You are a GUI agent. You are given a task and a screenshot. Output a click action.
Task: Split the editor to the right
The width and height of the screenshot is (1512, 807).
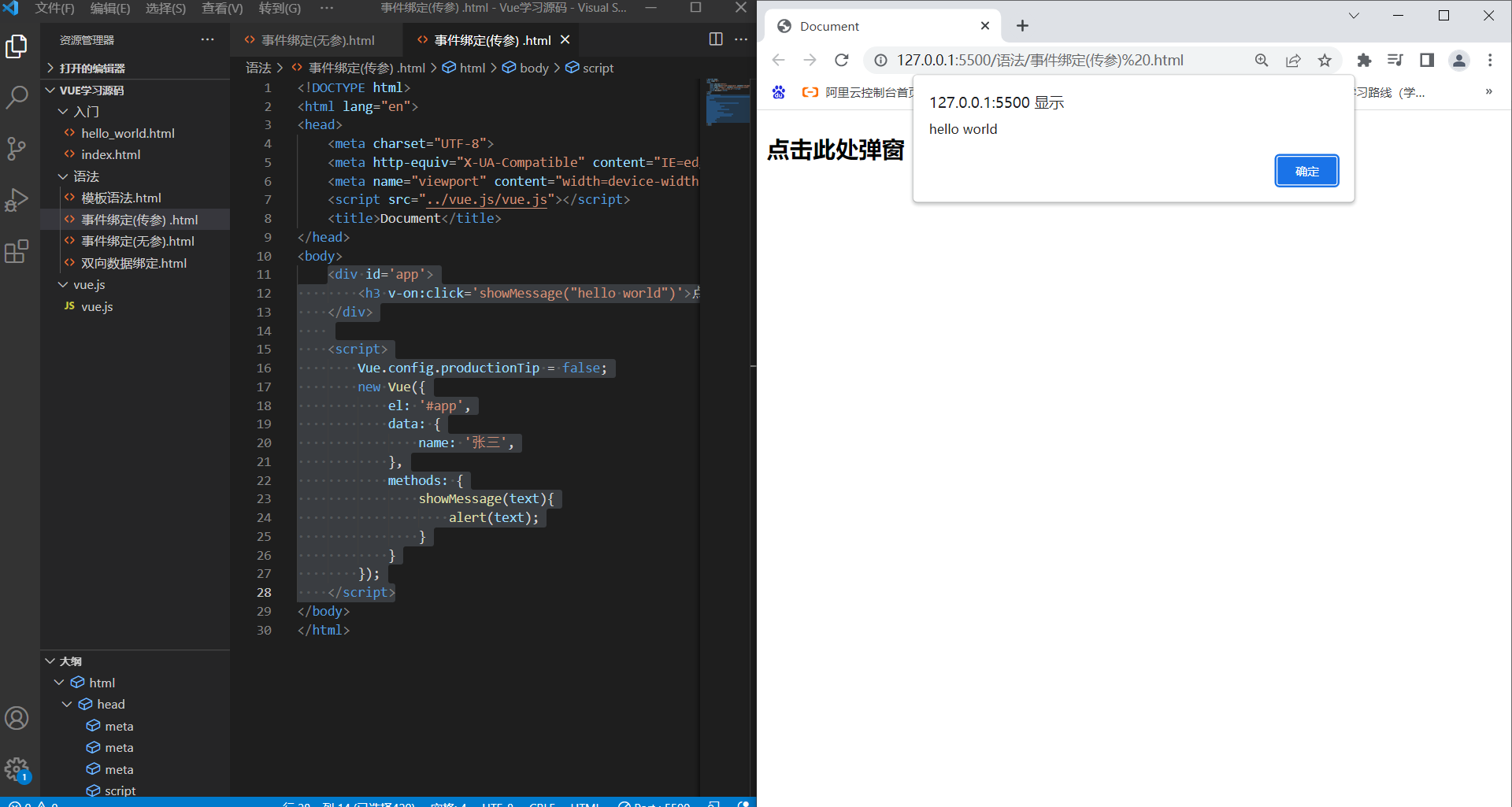coord(716,39)
